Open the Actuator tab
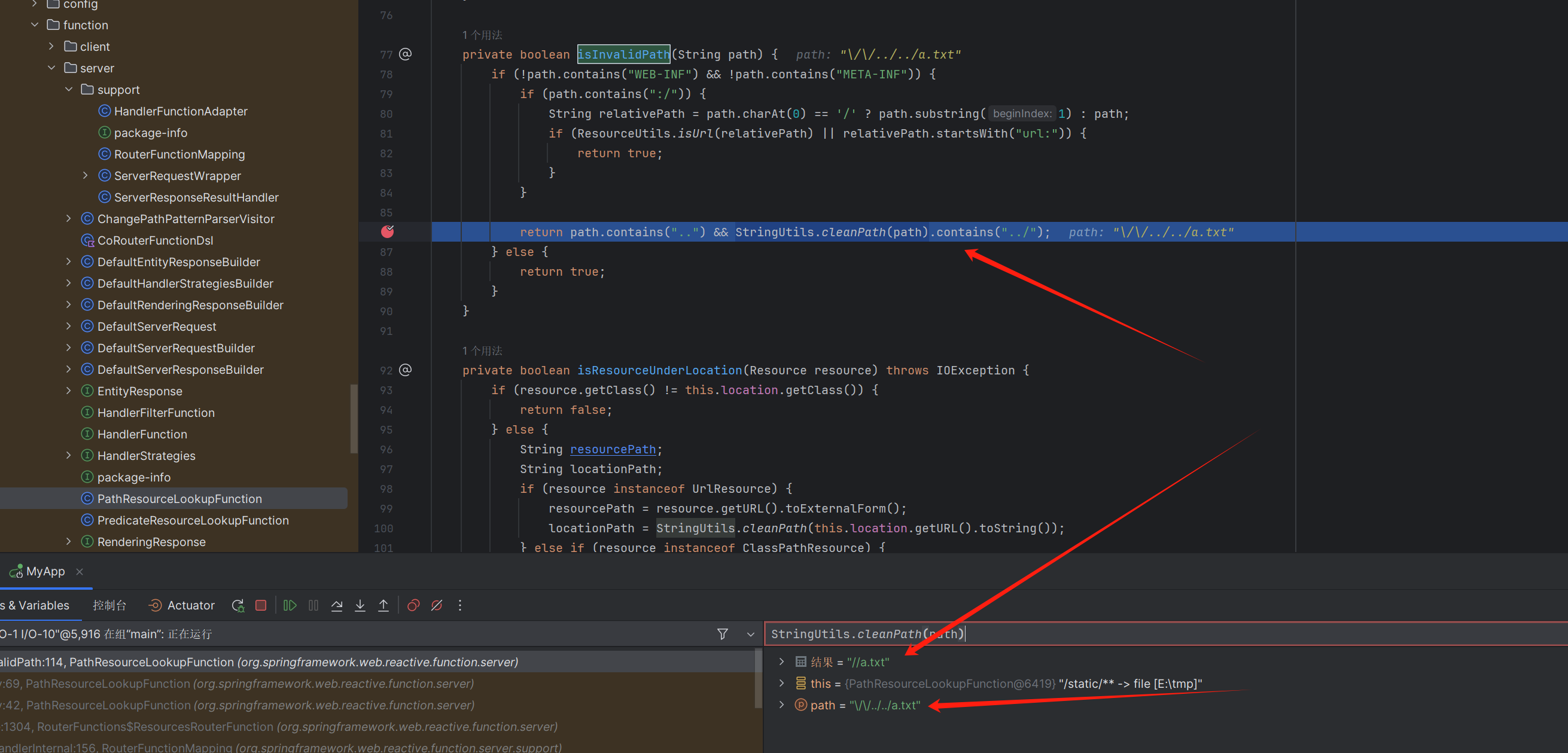Viewport: 1568px width, 753px height. coord(182,605)
